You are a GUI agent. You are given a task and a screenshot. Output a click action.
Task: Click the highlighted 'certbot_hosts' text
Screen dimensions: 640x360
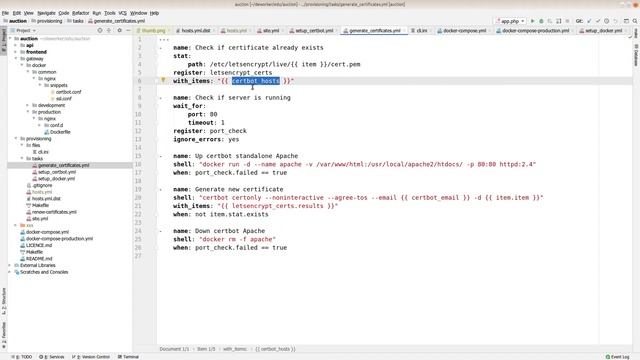click(x=256, y=81)
